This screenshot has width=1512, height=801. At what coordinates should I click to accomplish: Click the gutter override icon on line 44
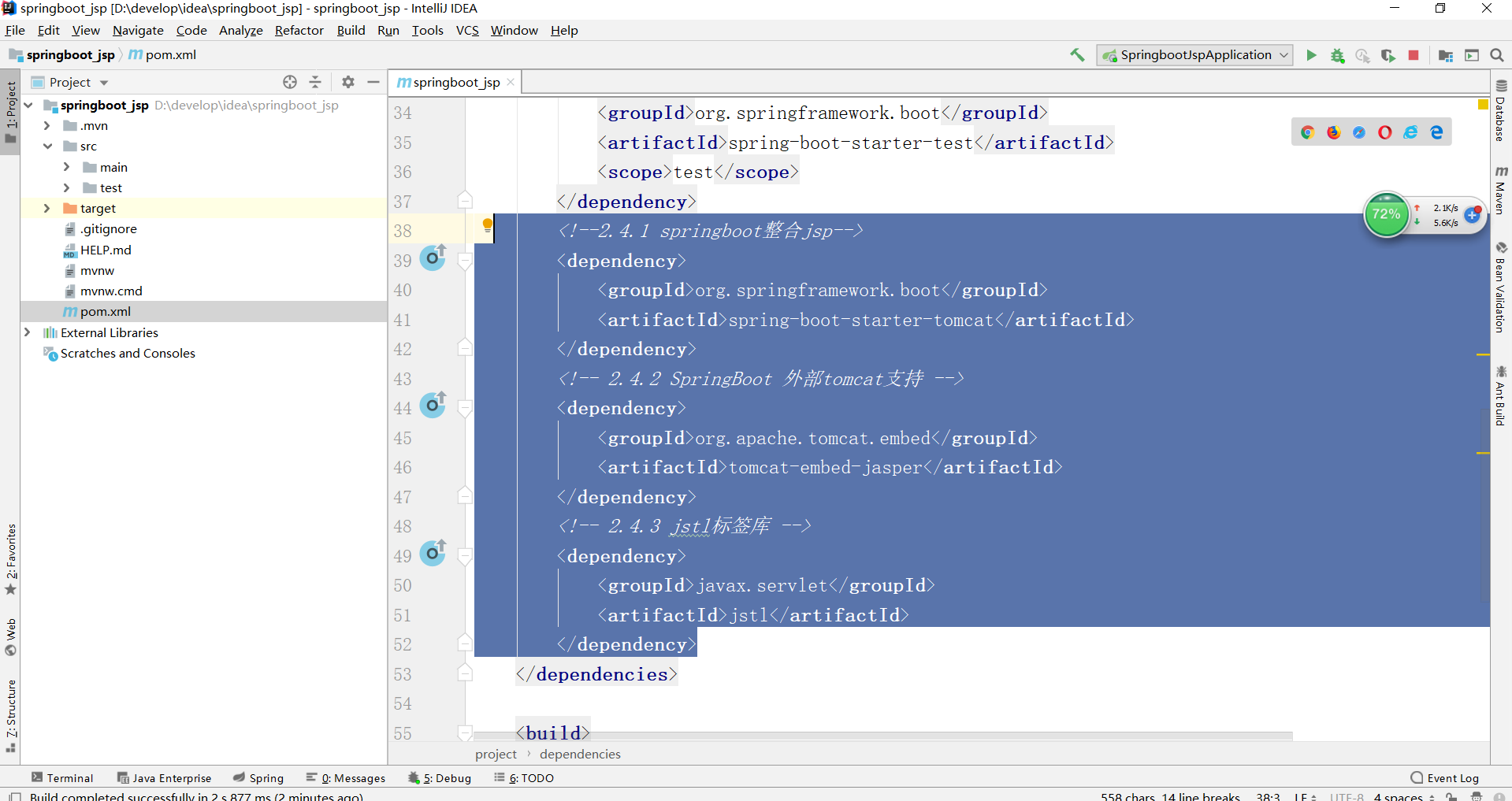pos(433,405)
